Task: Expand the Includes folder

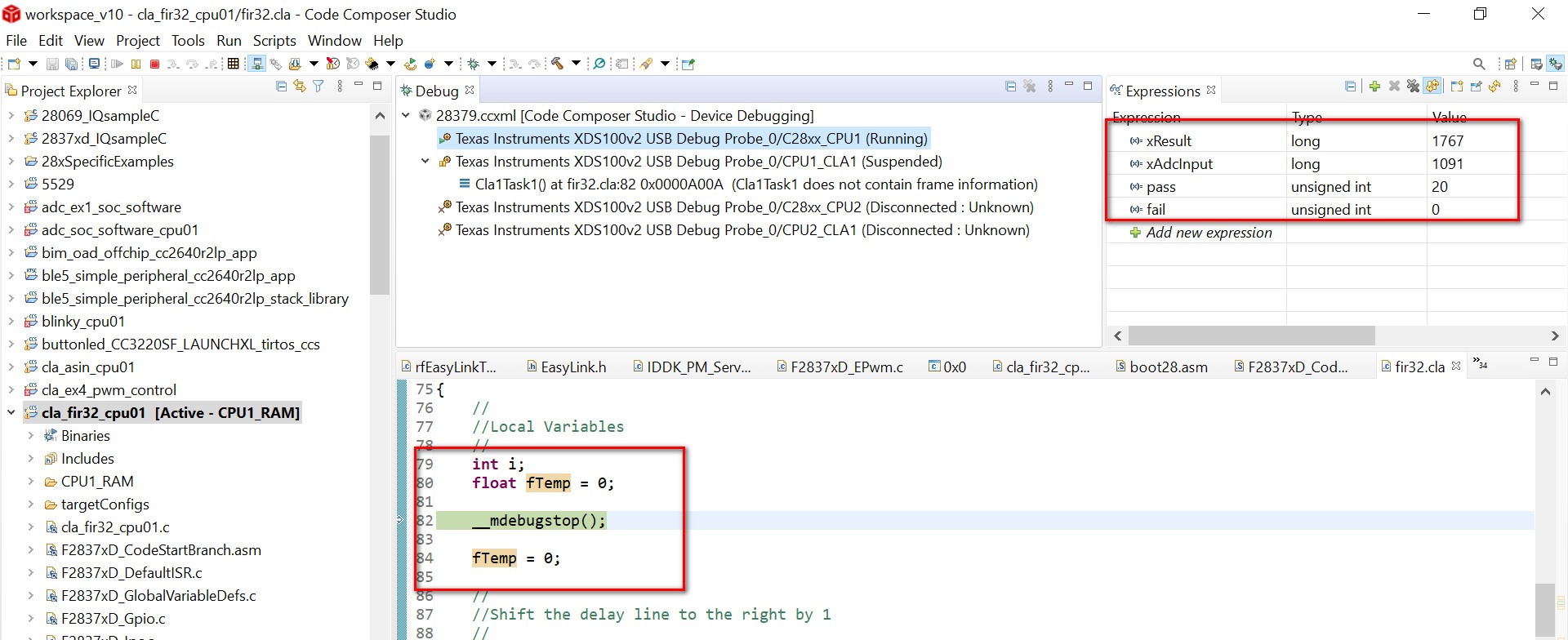Action: click(x=31, y=459)
